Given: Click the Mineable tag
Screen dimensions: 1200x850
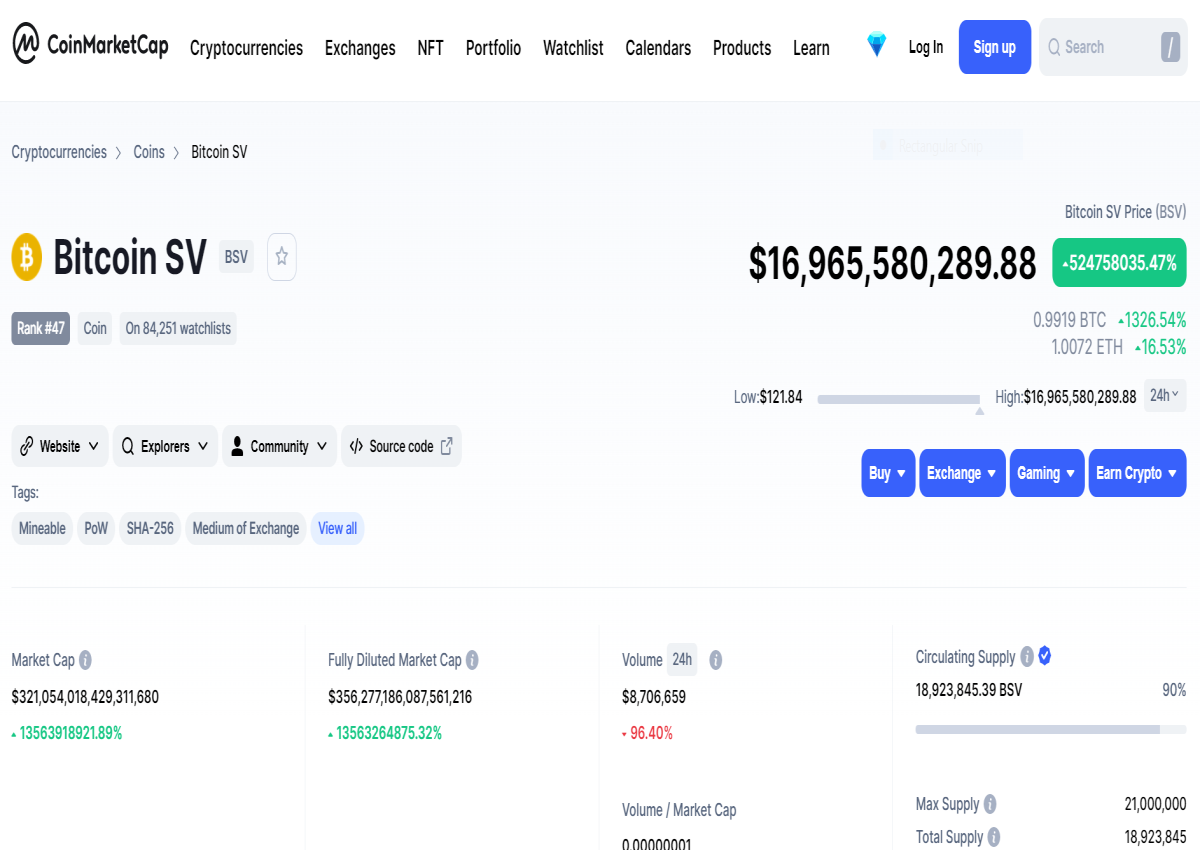Looking at the screenshot, I should click(x=42, y=528).
